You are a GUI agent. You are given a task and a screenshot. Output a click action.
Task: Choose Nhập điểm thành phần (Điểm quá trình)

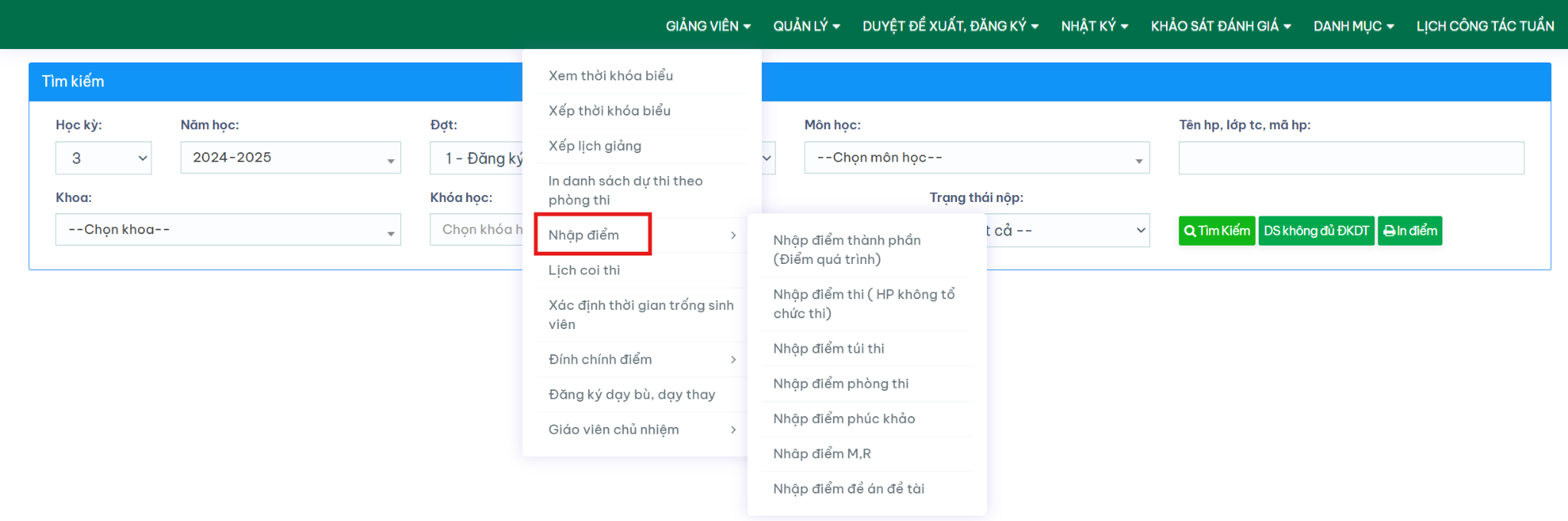pos(867,249)
